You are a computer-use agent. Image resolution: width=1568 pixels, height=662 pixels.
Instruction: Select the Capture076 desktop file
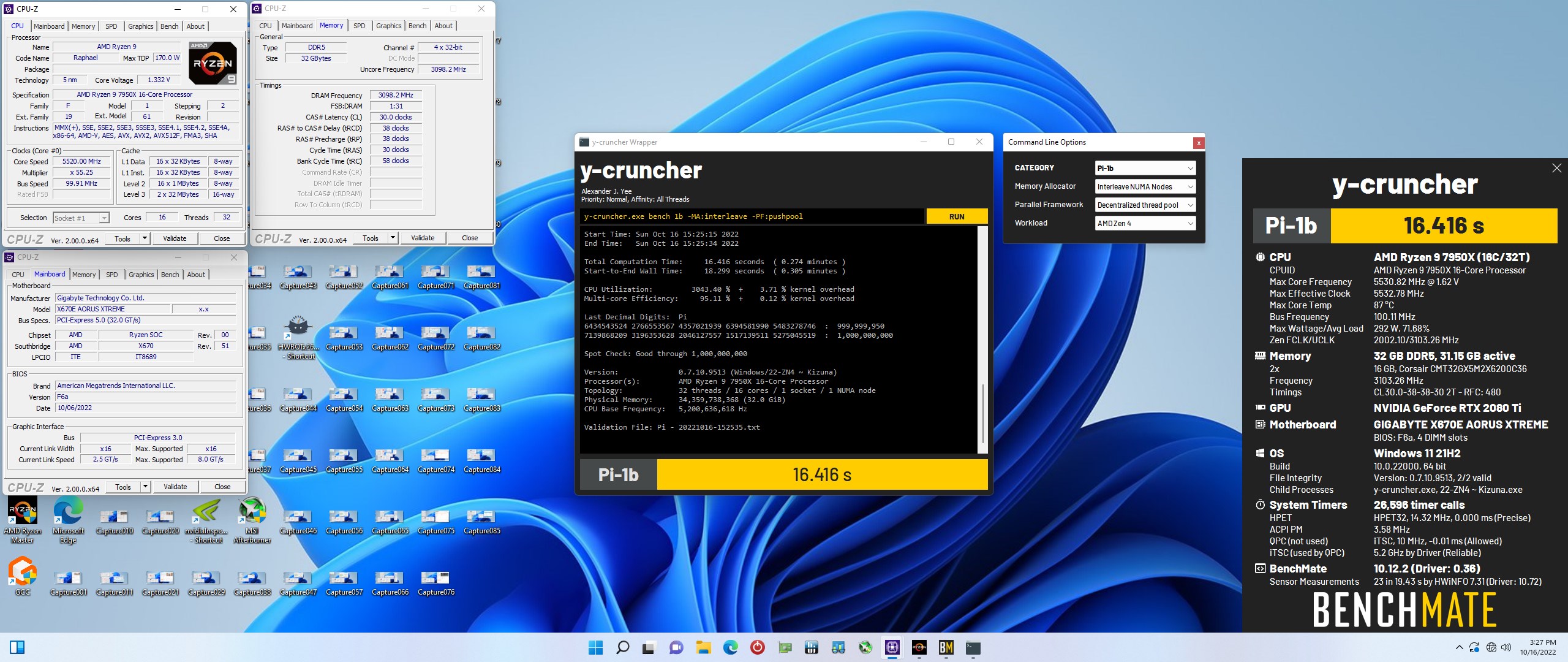436,583
